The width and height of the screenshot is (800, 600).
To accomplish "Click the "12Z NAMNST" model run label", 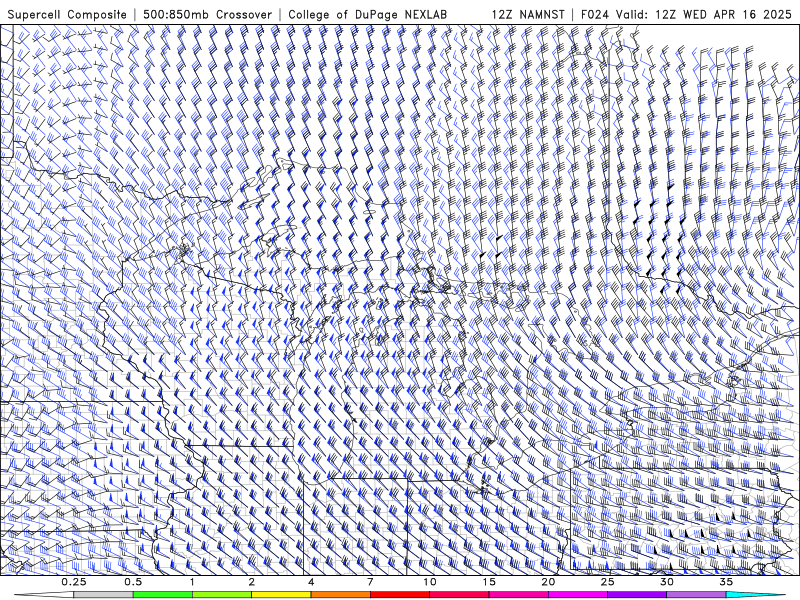I will tap(528, 14).
